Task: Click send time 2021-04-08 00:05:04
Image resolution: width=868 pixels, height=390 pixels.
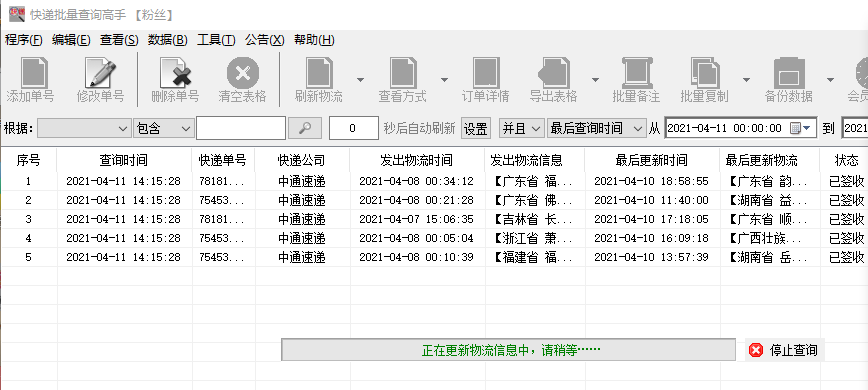Action: point(417,238)
